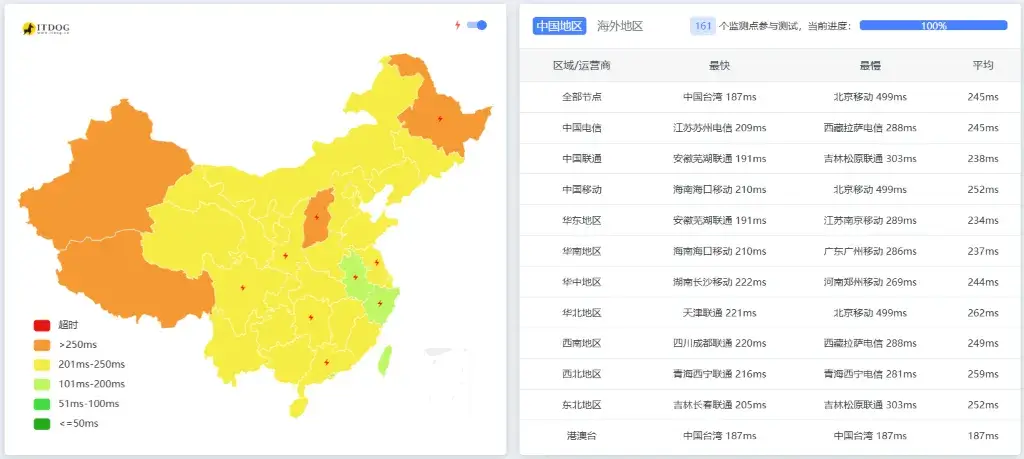
Task: Click 河南郑州移动 269ms slowest cell
Action: (870, 282)
